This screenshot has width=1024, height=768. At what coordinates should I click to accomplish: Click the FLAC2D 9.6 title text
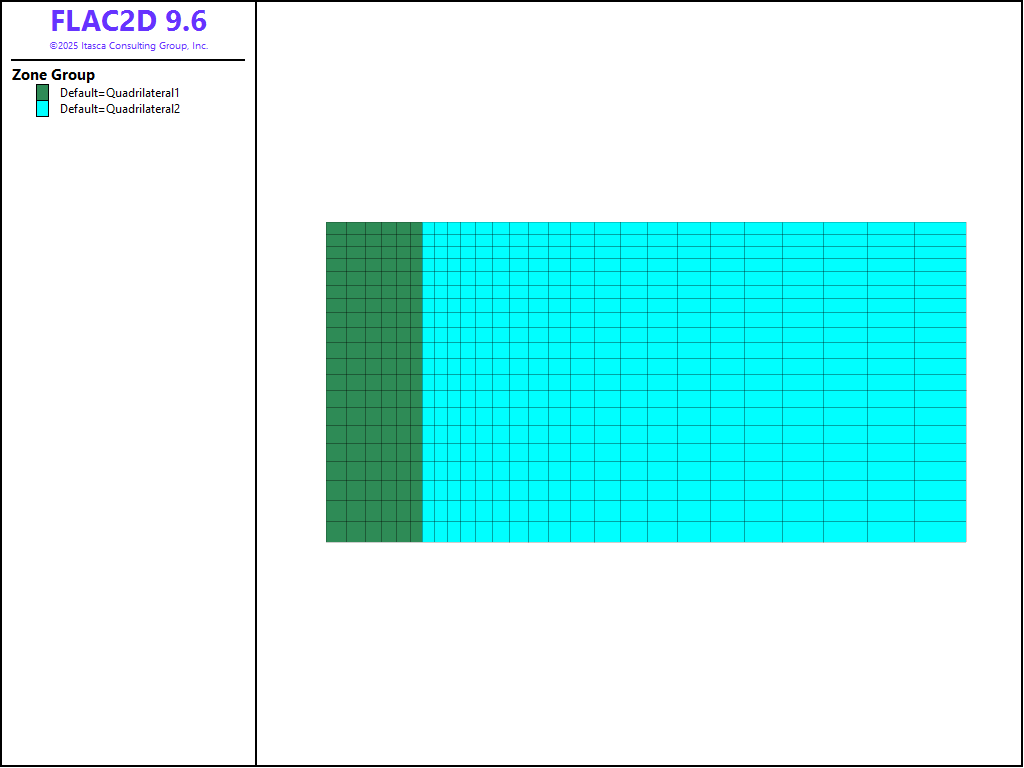128,21
